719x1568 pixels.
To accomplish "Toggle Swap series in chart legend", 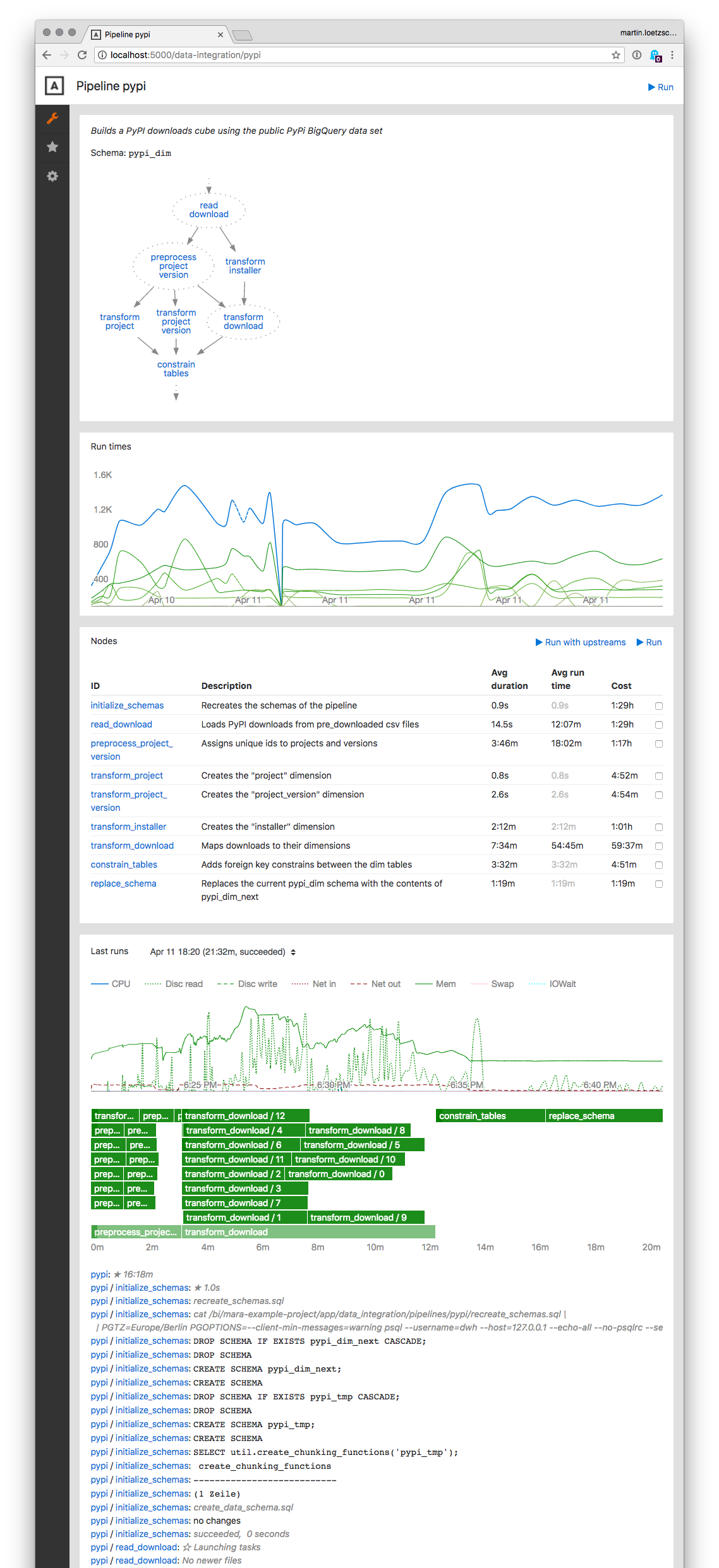I will pos(493,984).
